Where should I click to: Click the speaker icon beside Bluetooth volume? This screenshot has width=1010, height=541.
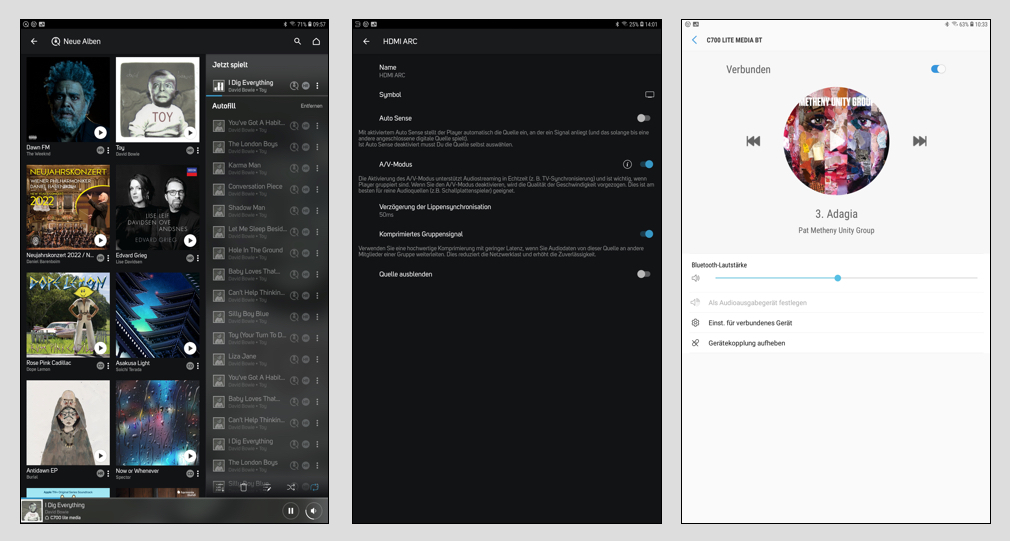[696, 278]
